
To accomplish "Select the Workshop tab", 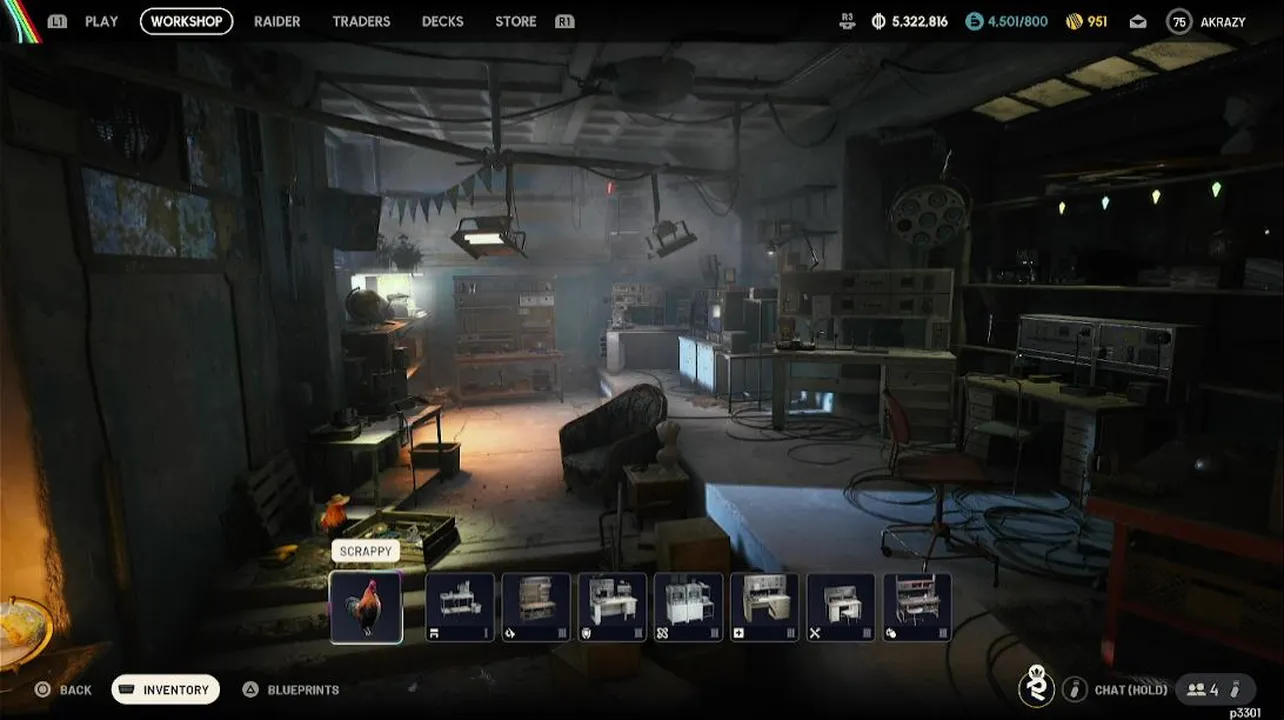I will 186,21.
